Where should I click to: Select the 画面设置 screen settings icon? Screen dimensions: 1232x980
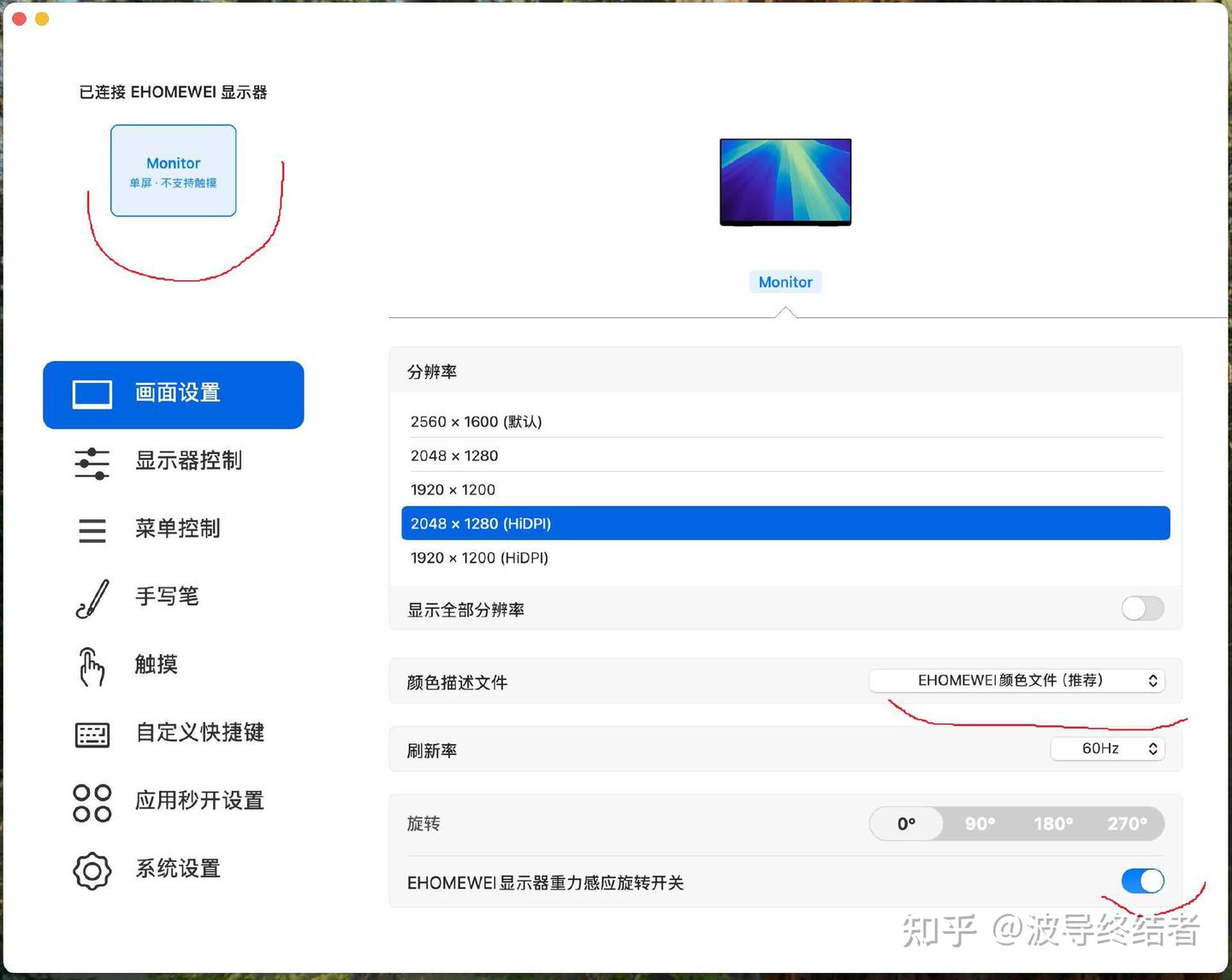point(92,393)
